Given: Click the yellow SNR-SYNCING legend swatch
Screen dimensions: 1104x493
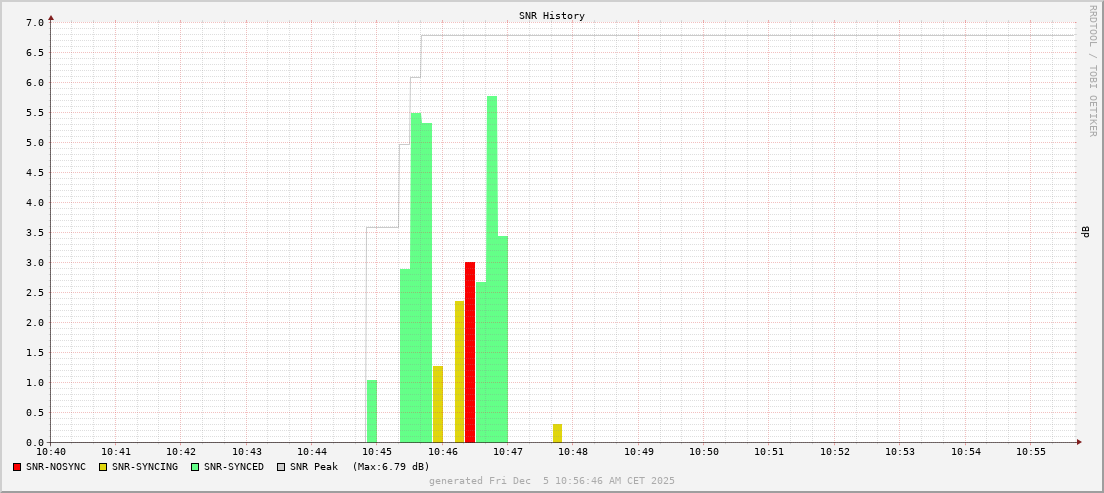Looking at the screenshot, I should (103, 467).
